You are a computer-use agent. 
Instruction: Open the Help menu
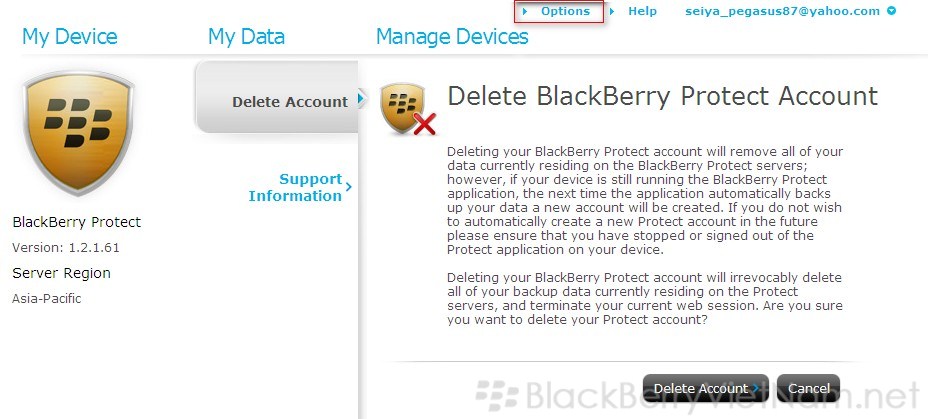(642, 12)
